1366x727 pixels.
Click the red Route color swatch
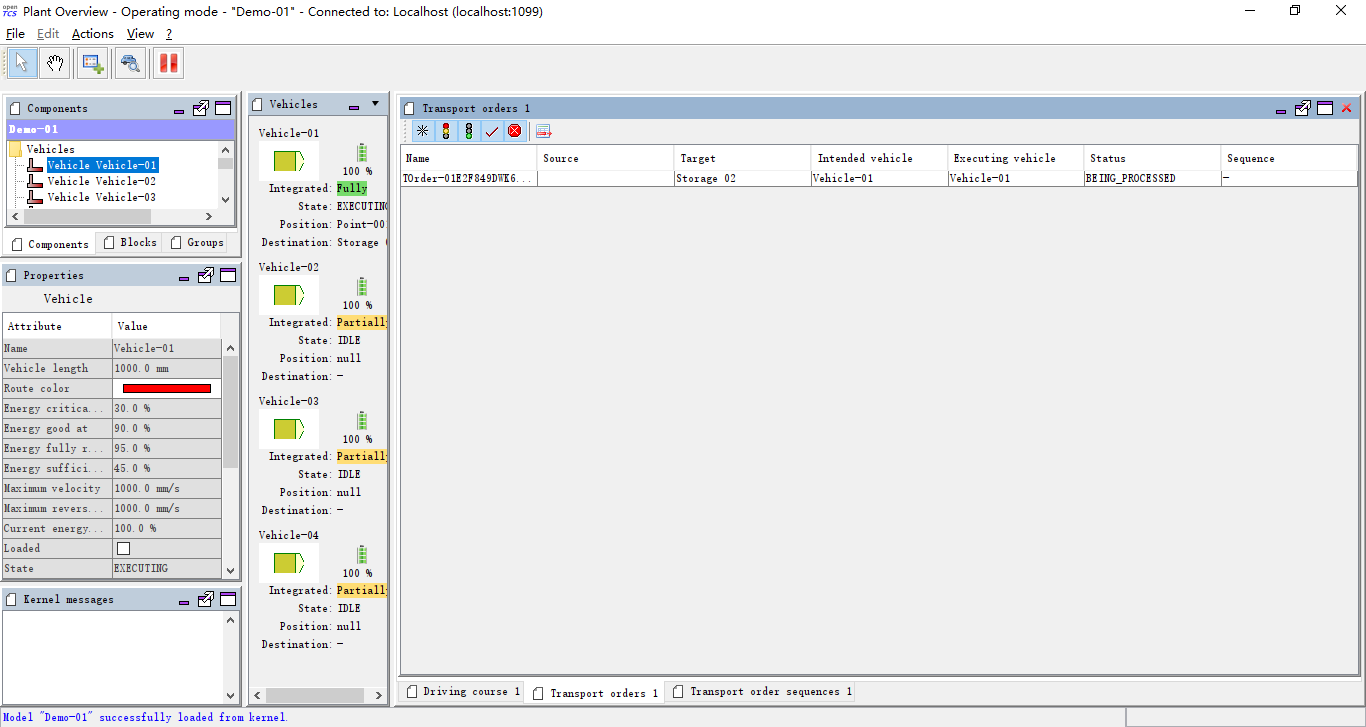167,388
